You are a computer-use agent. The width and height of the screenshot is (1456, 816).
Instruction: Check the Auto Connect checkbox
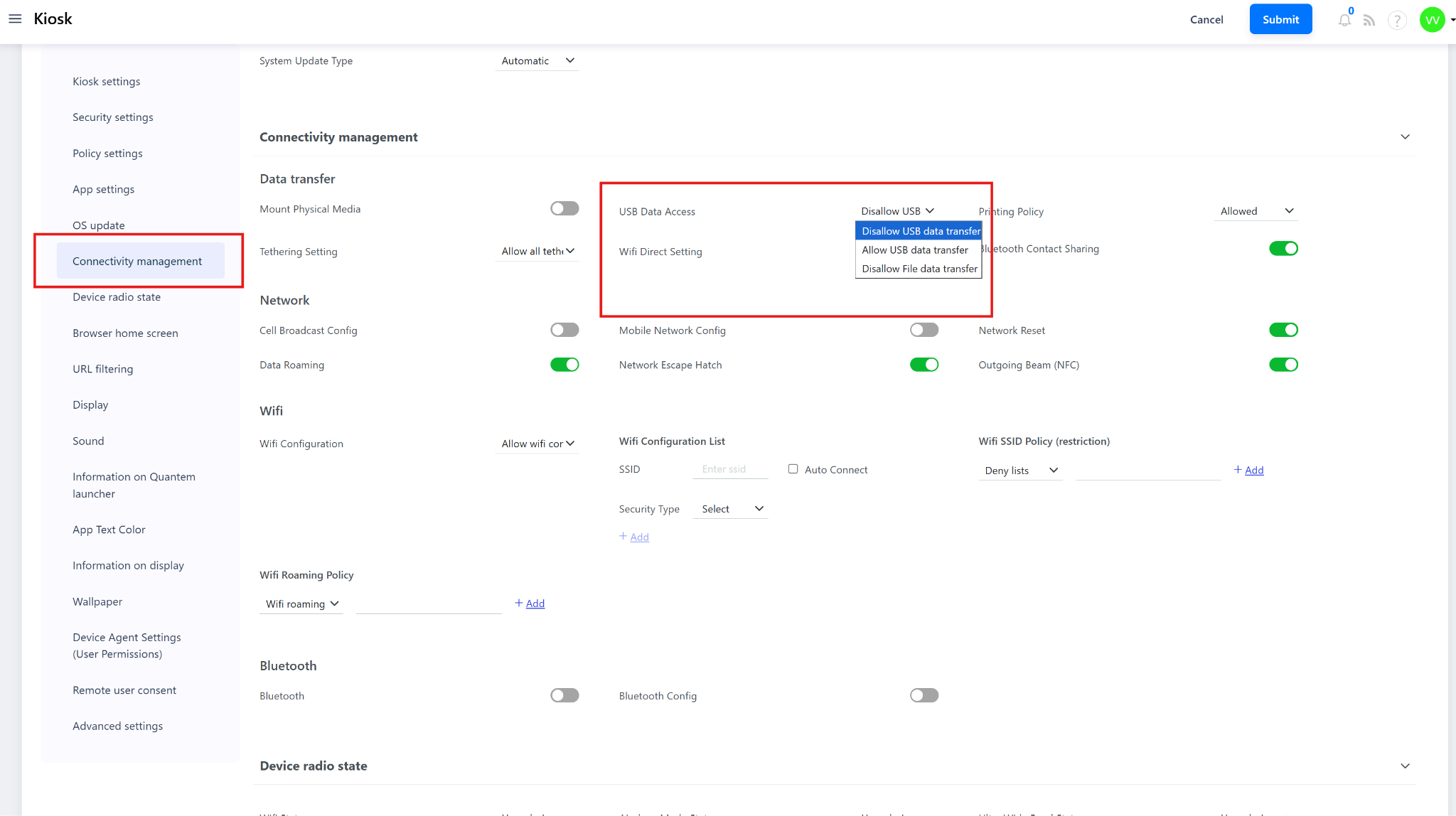[793, 469]
